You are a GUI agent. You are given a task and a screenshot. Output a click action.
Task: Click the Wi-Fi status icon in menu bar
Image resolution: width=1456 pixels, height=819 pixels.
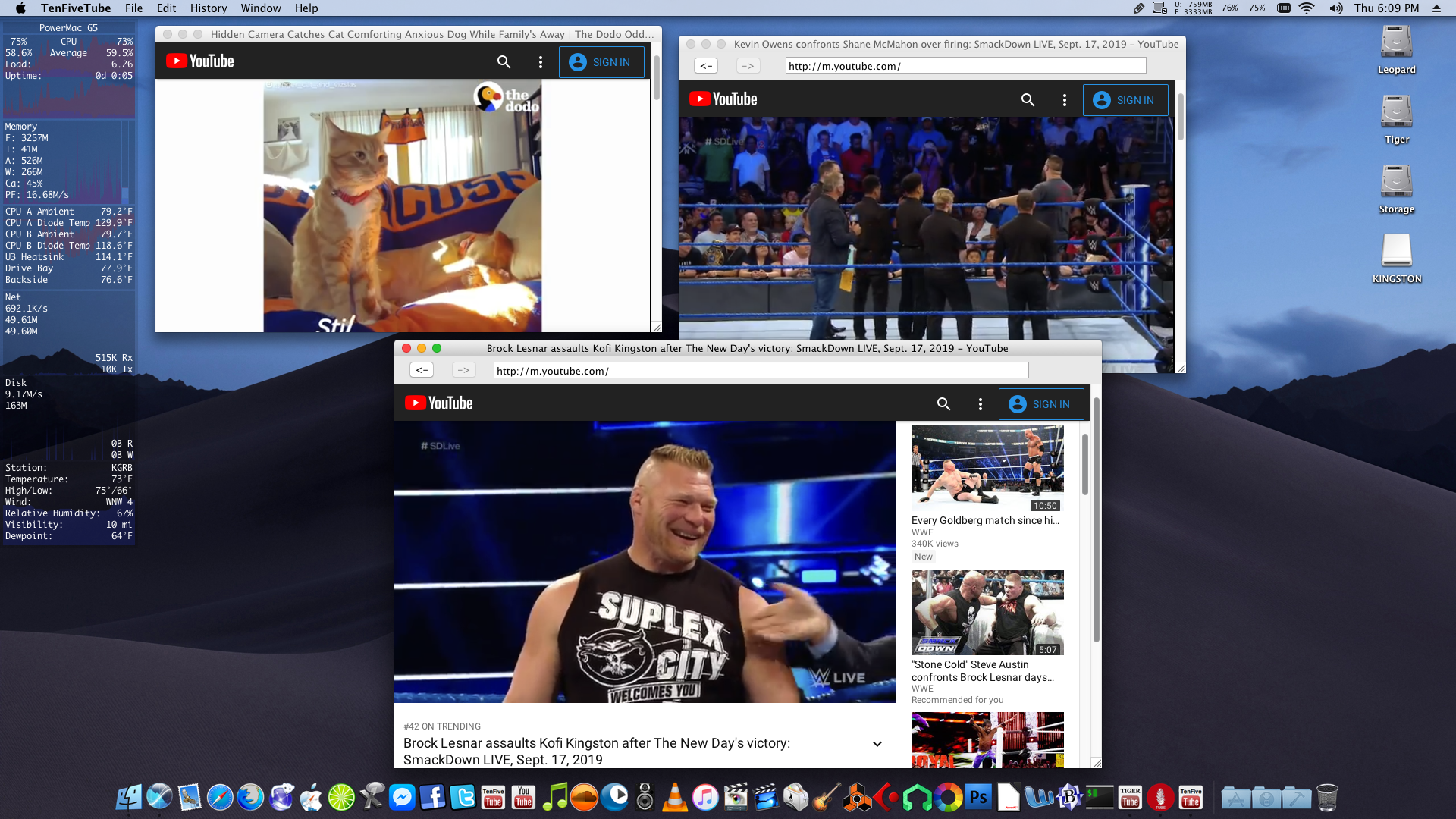pos(1306,8)
